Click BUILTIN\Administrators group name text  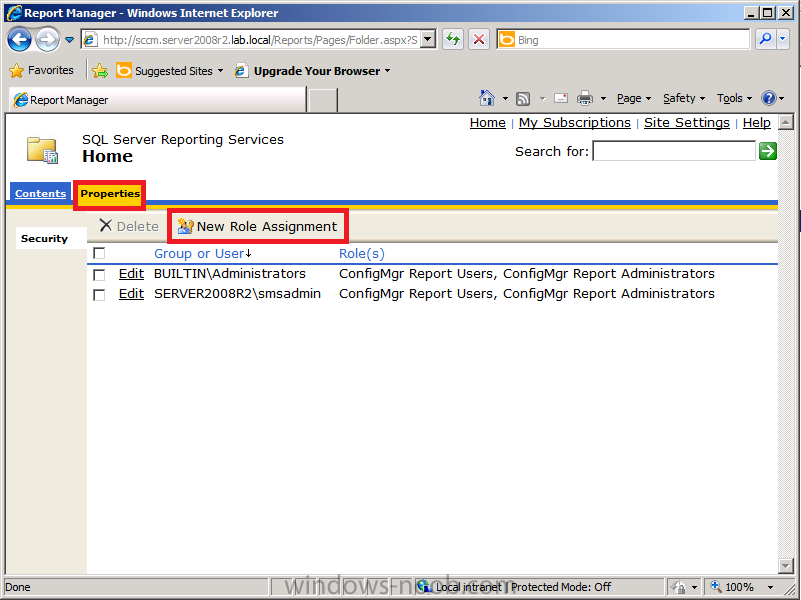[230, 274]
